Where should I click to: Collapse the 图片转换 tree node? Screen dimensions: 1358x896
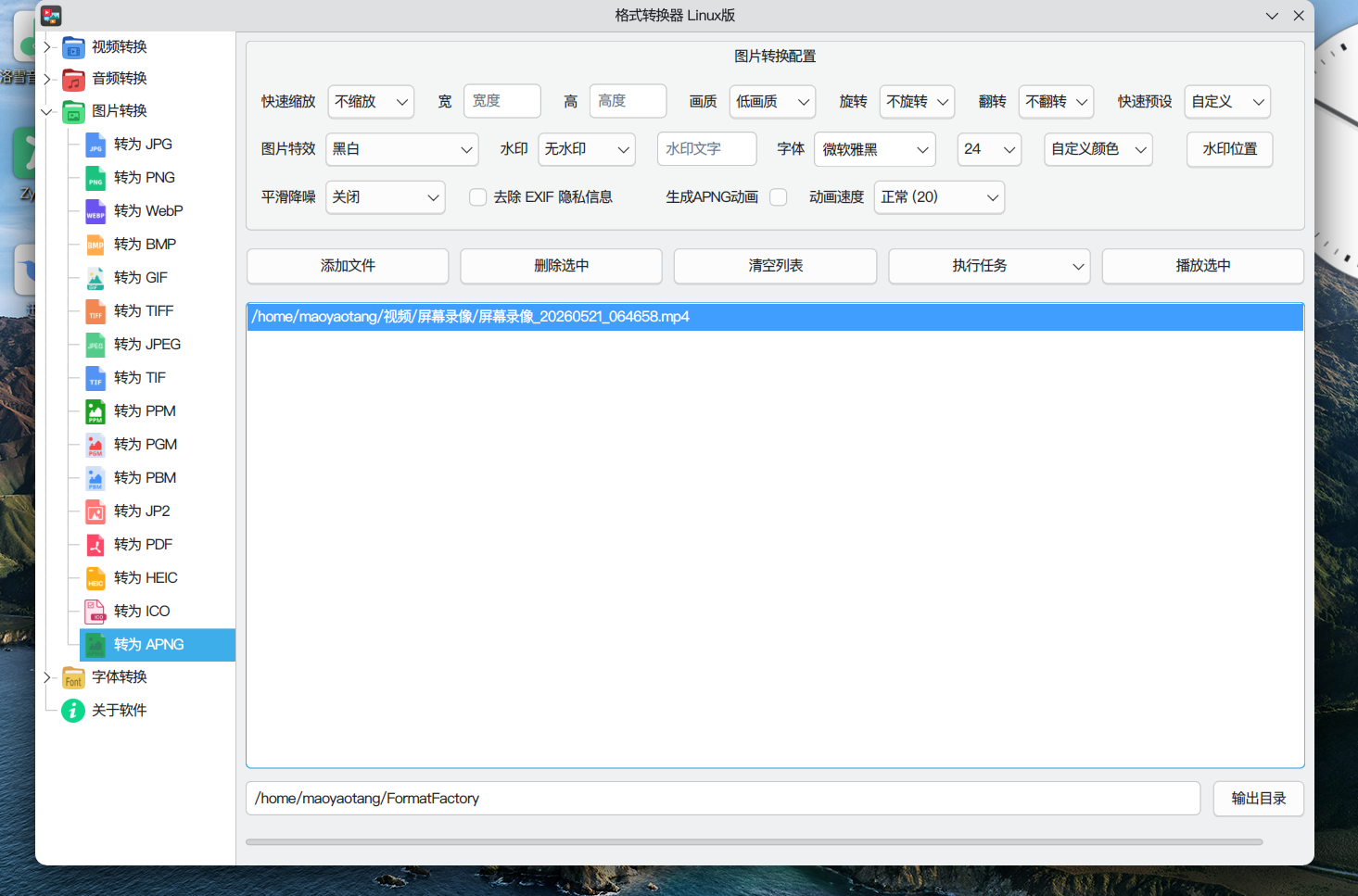tap(46, 112)
